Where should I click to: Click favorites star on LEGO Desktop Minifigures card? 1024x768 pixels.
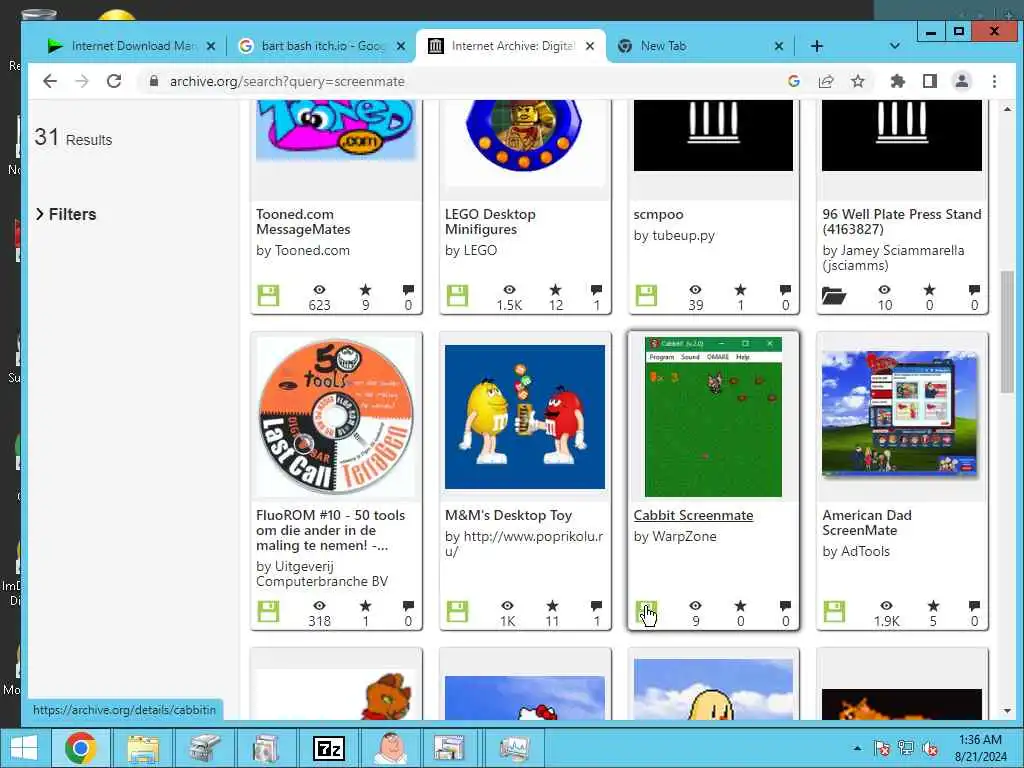[555, 289]
